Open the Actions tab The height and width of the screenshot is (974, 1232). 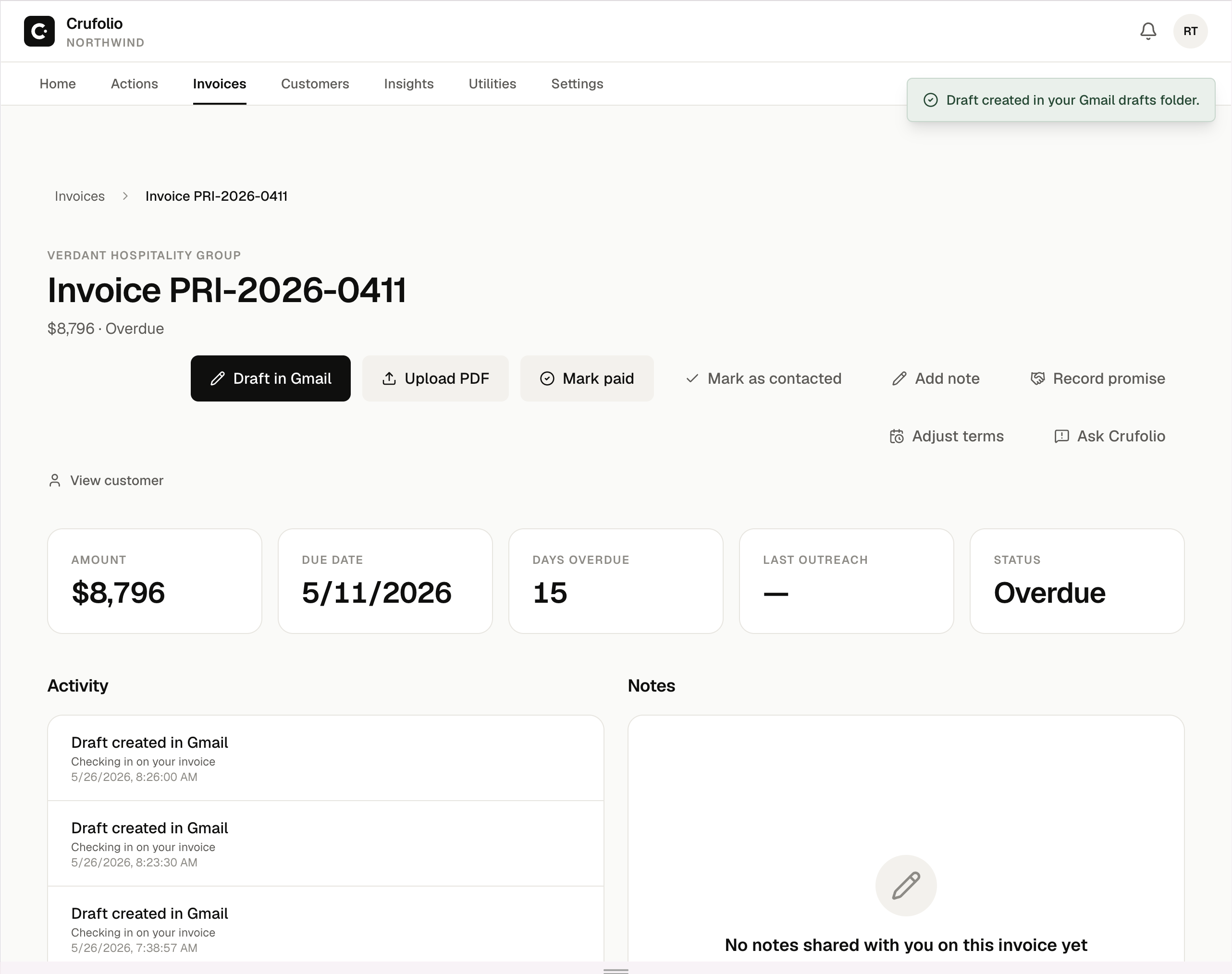pyautogui.click(x=134, y=84)
